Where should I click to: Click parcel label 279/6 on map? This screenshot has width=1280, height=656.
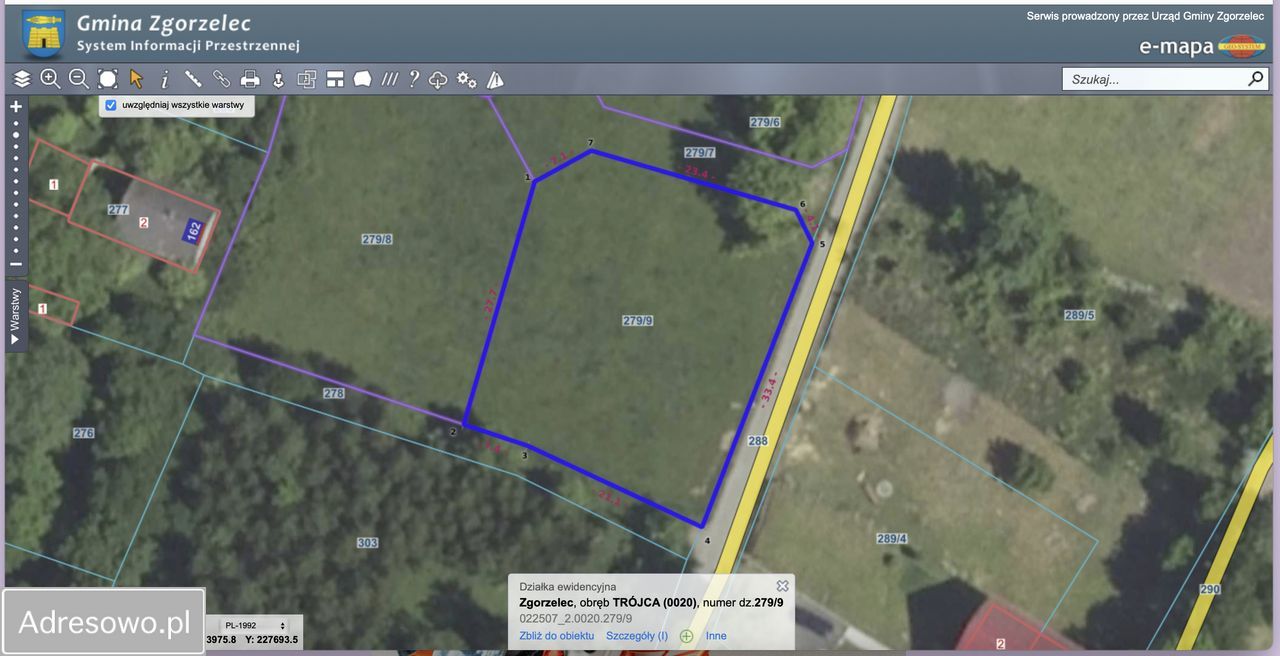tap(764, 121)
